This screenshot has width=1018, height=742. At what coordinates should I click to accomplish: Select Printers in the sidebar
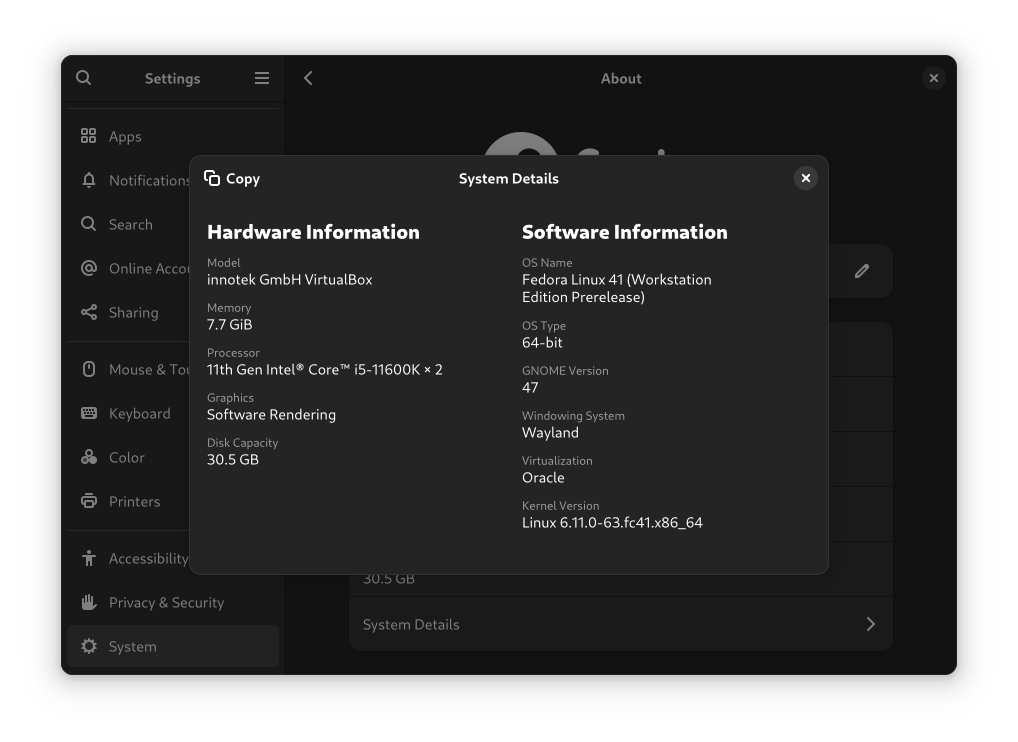point(134,501)
